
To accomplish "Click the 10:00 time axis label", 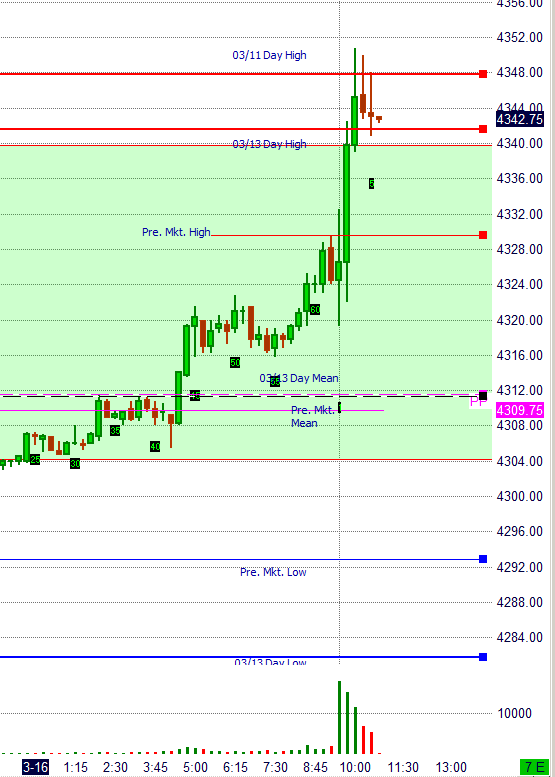I will tap(355, 767).
